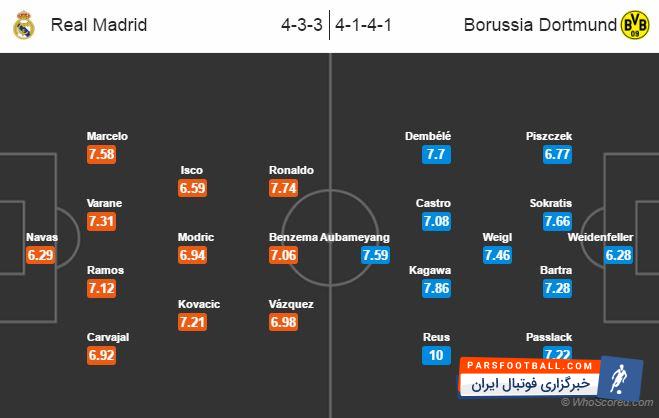Click Marcelo's 7.58 rating badge

tap(101, 154)
